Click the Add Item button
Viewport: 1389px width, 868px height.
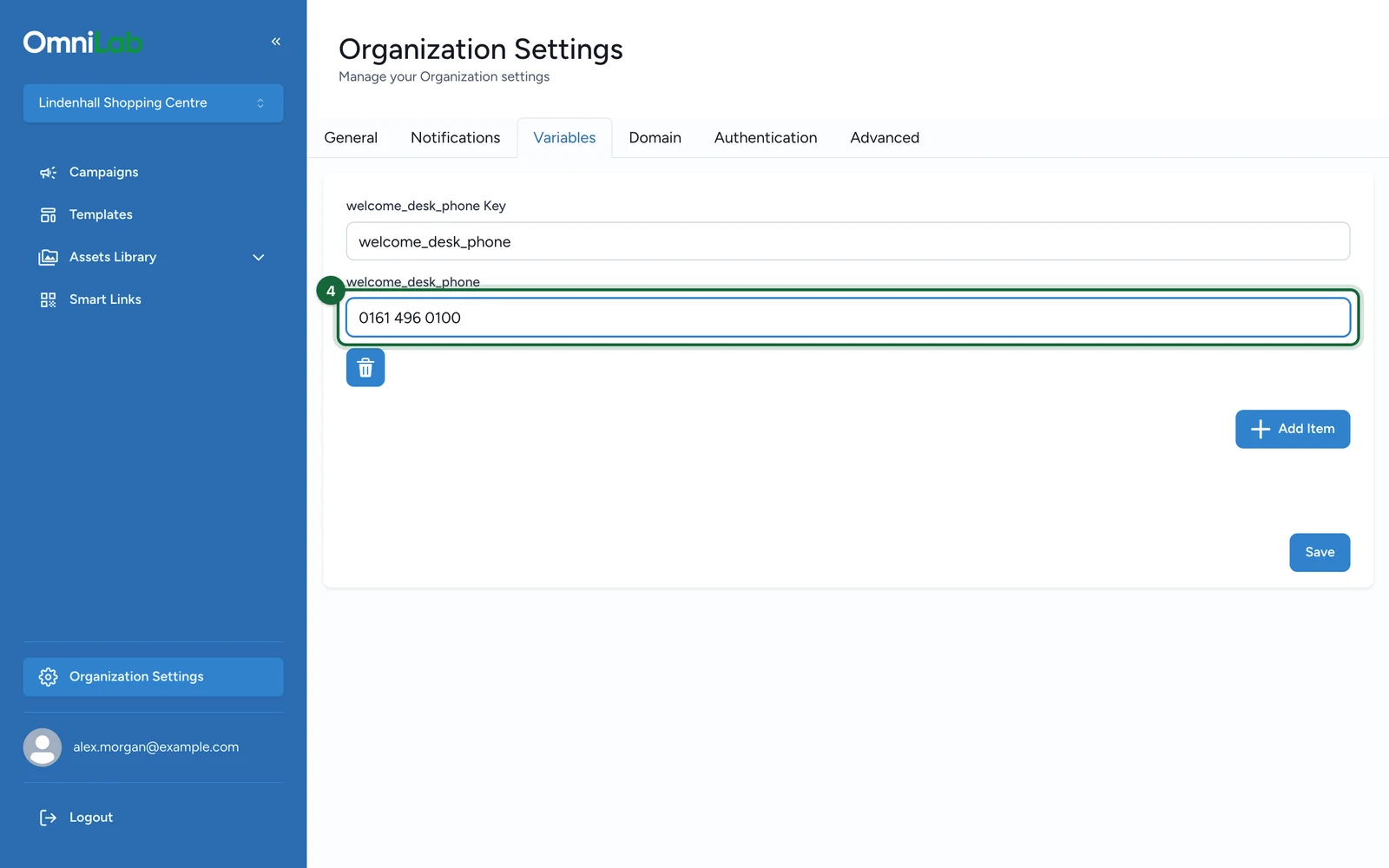coord(1293,429)
